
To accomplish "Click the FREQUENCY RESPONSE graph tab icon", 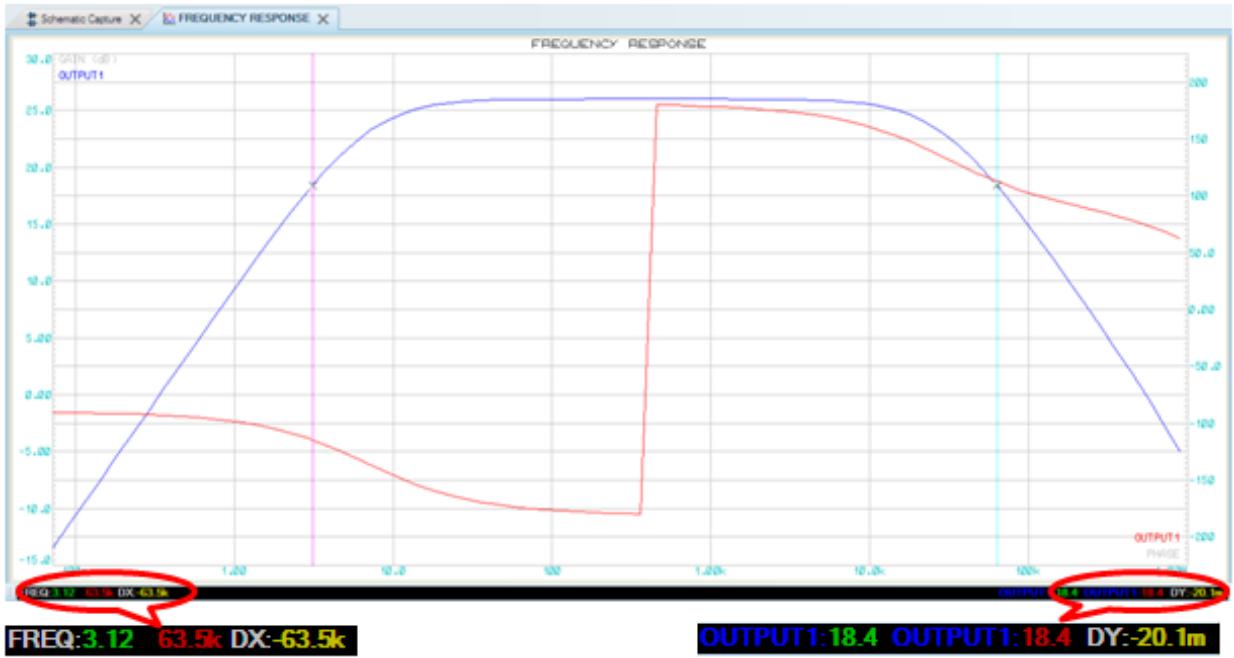I will (169, 19).
